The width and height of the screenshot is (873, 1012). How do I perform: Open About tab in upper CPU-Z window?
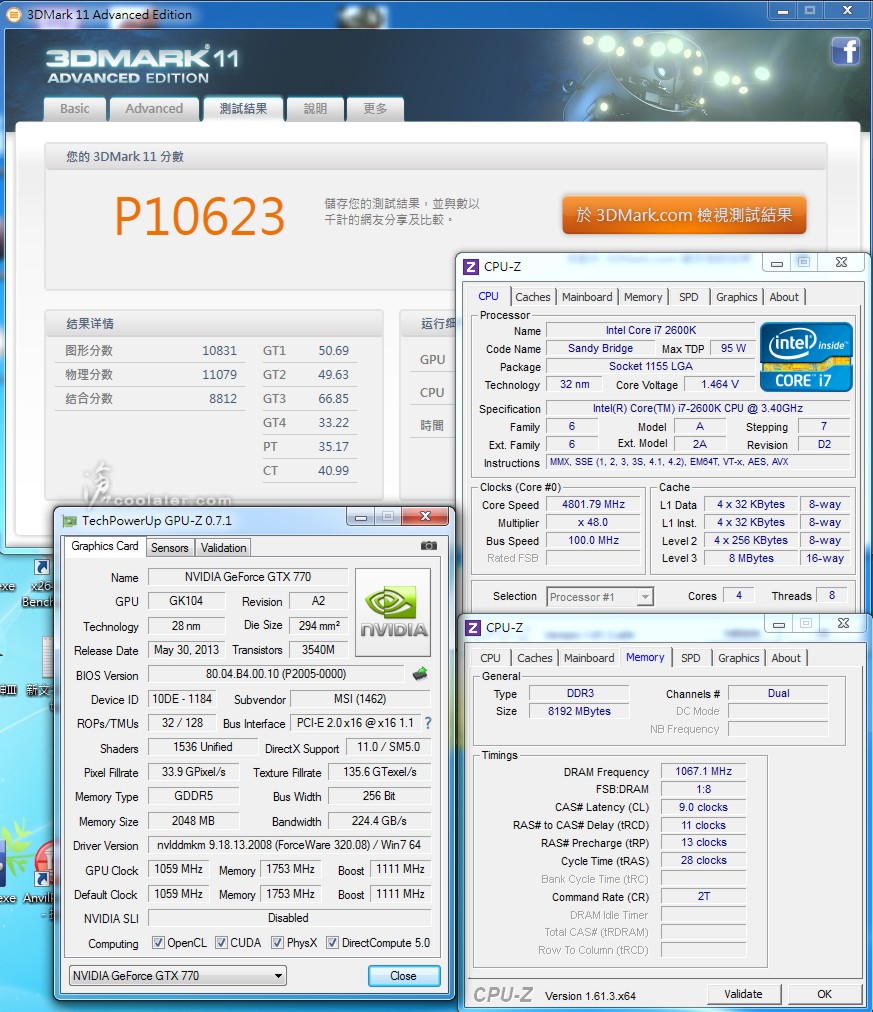coord(784,297)
